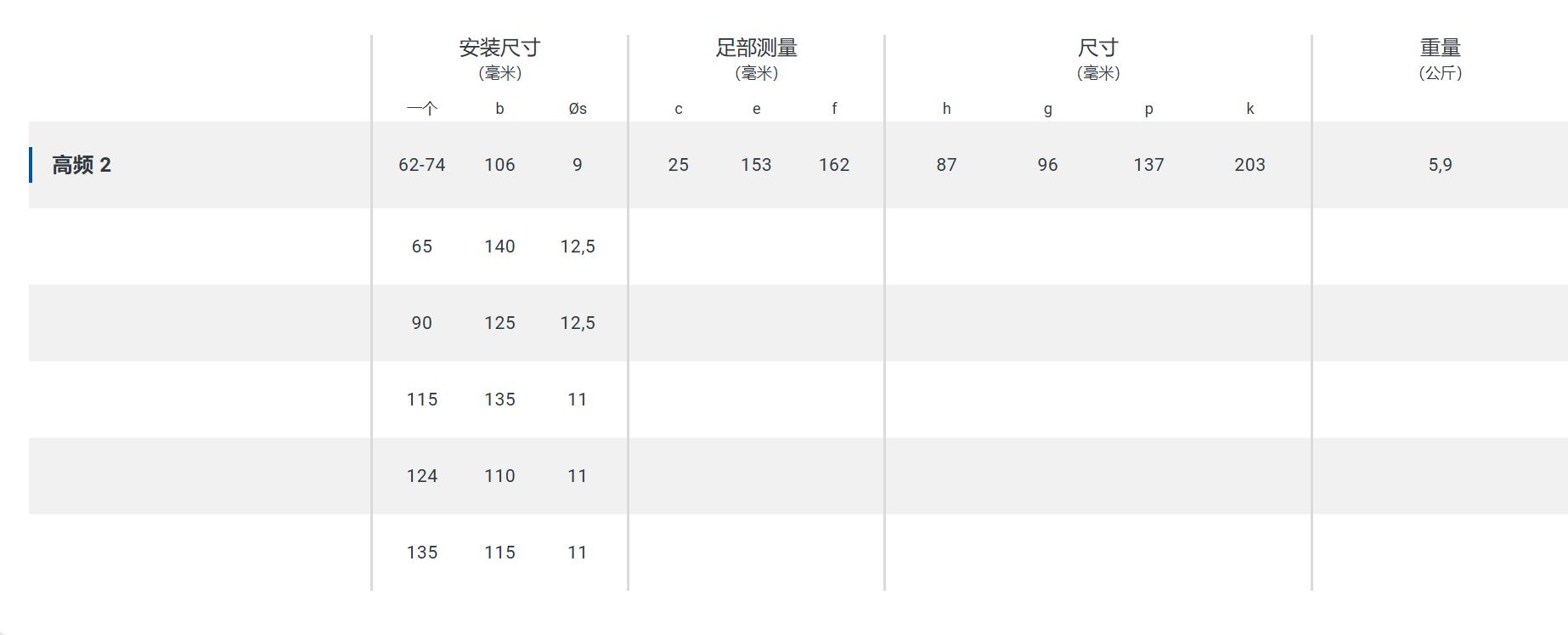
Task: Click the 足部测量 column group header
Action: pyautogui.click(x=756, y=48)
